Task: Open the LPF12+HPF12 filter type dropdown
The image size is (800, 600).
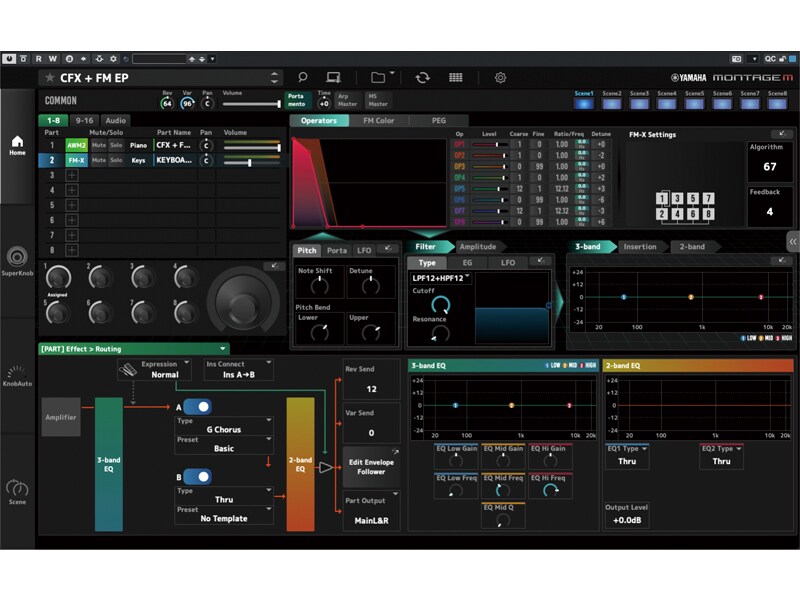Action: (441, 278)
